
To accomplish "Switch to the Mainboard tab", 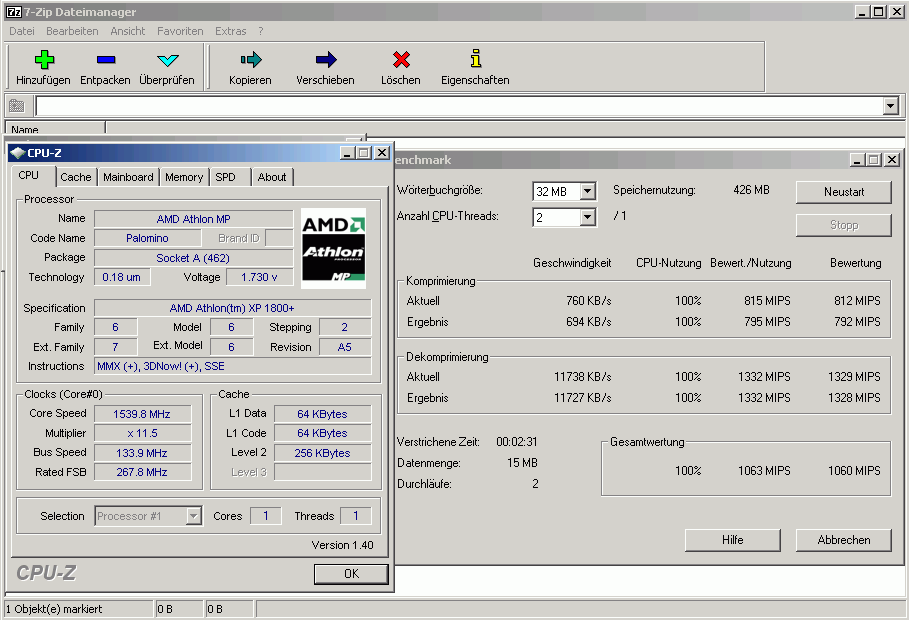I will pos(128,177).
